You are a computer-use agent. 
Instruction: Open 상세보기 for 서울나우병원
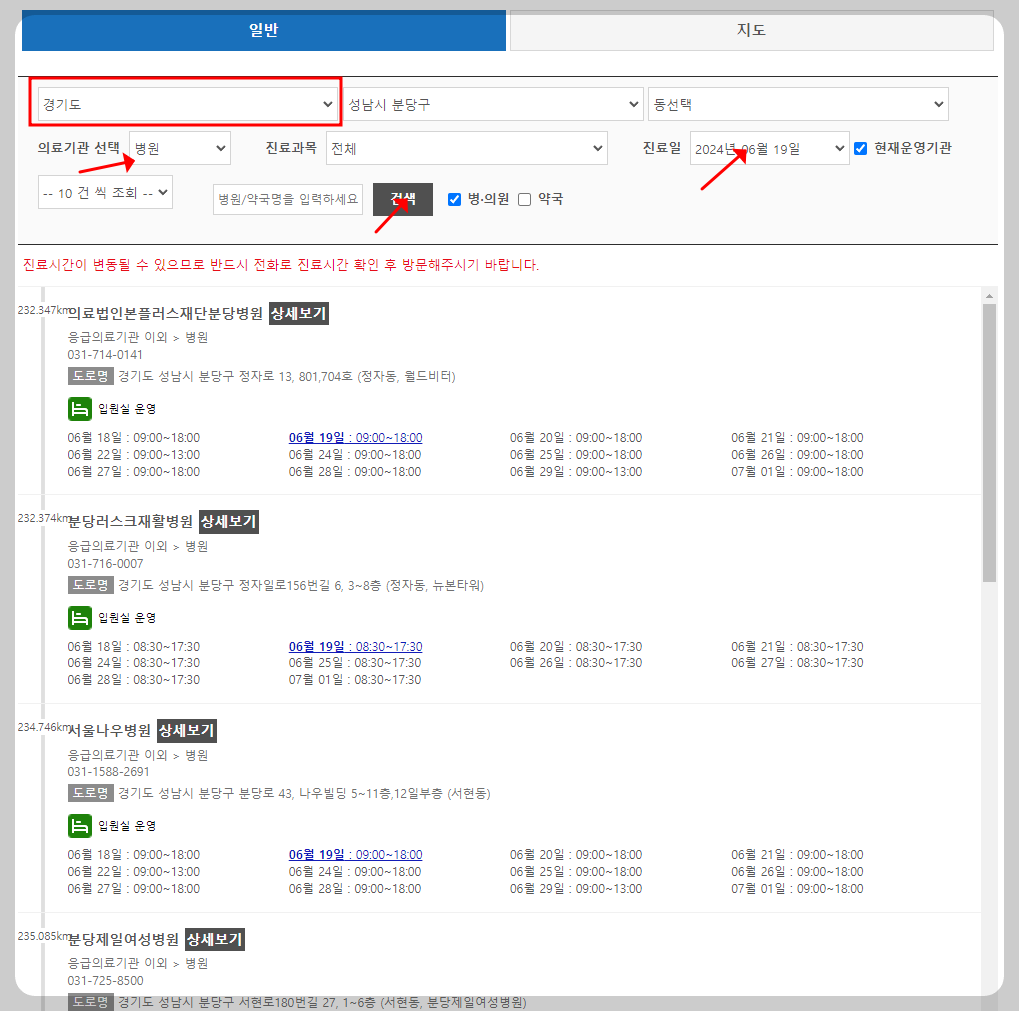pyautogui.click(x=187, y=730)
